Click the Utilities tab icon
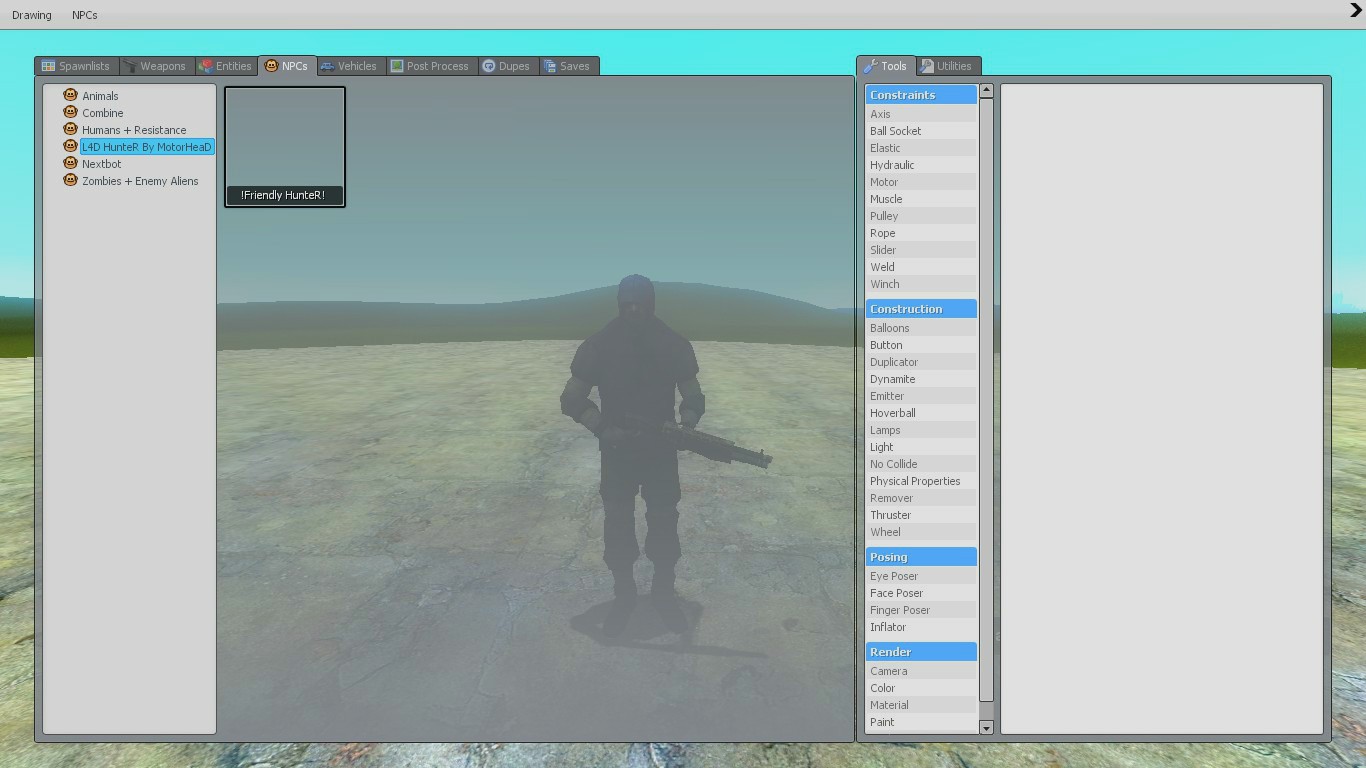1366x768 pixels. 926,65
